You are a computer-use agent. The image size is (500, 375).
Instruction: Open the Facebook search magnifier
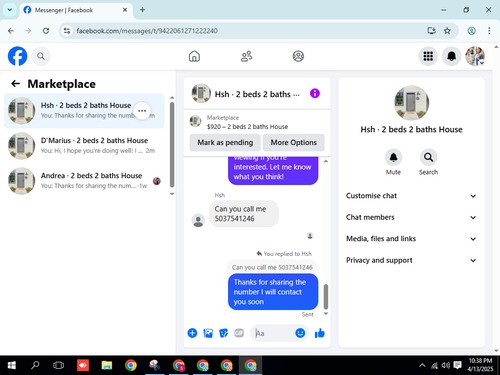(41, 56)
